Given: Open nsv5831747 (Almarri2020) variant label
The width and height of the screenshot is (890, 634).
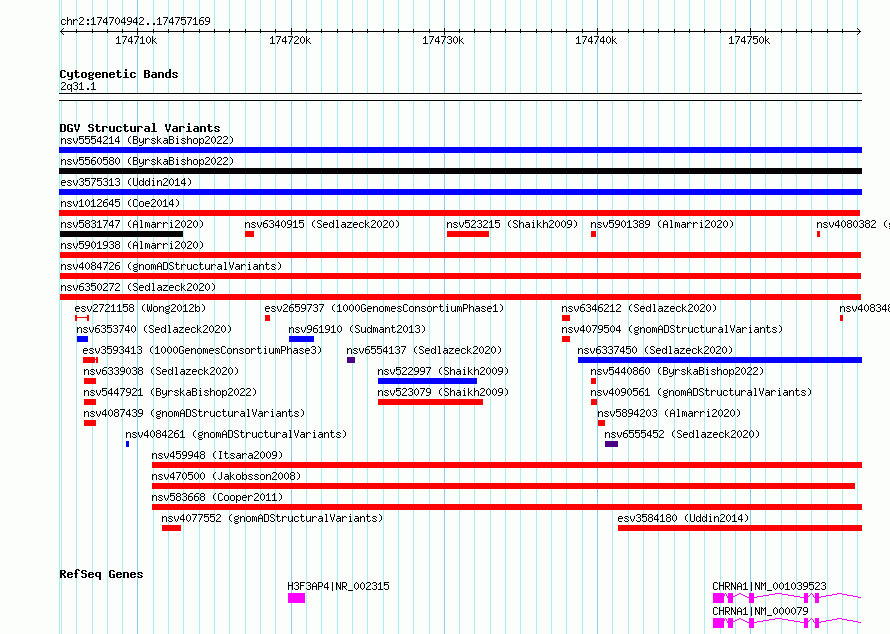Looking at the screenshot, I should coord(132,224).
